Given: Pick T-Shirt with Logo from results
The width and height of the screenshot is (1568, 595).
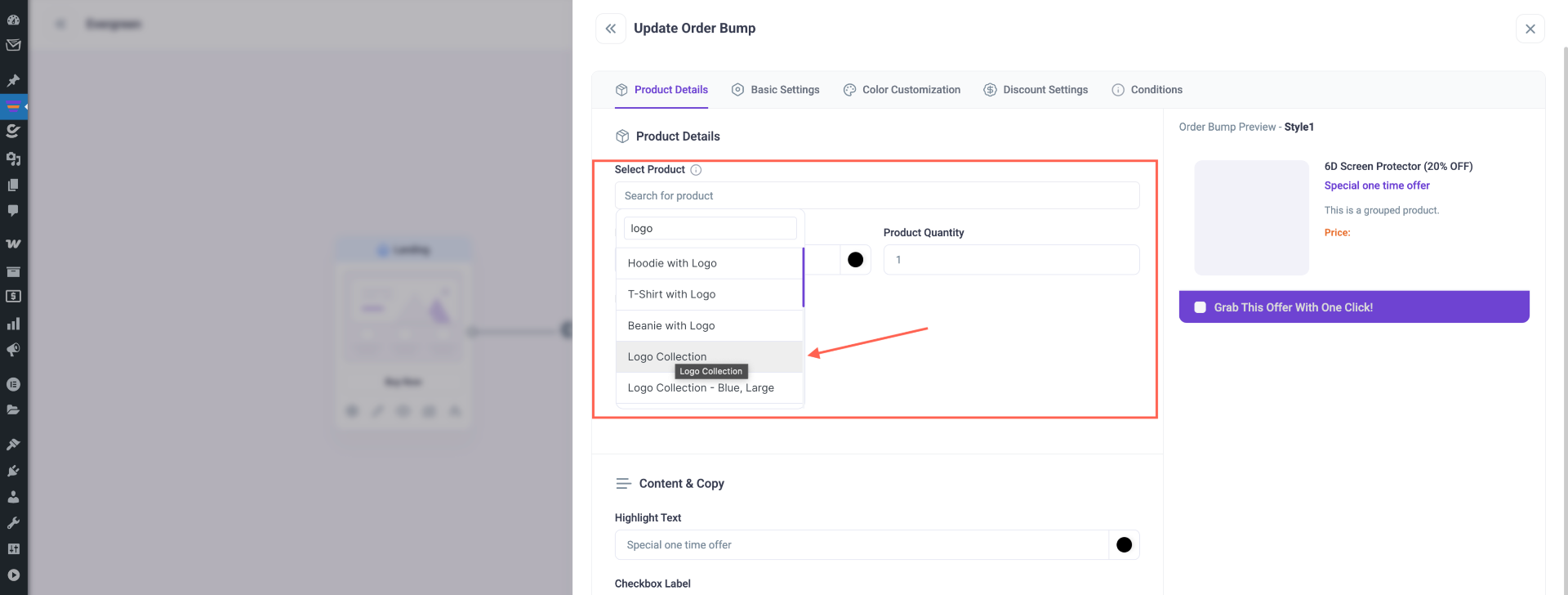Looking at the screenshot, I should click(671, 294).
